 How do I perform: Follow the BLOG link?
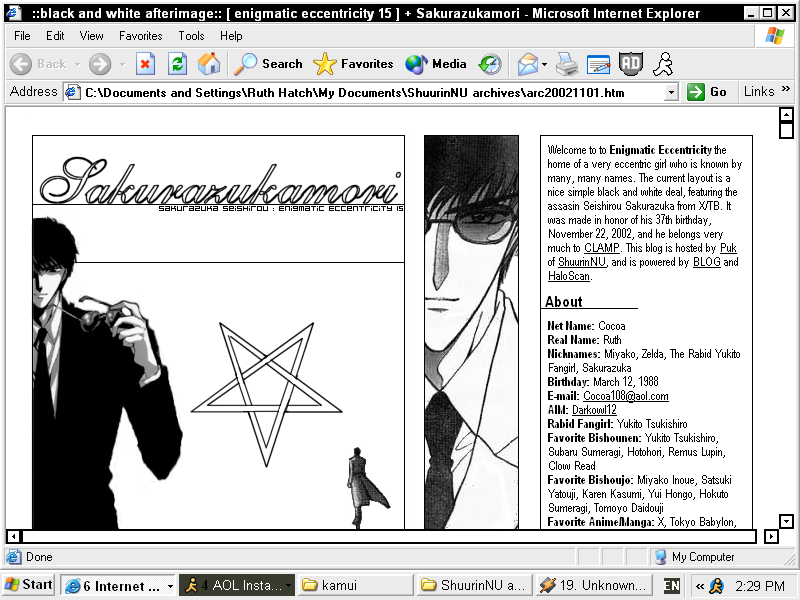click(x=707, y=262)
